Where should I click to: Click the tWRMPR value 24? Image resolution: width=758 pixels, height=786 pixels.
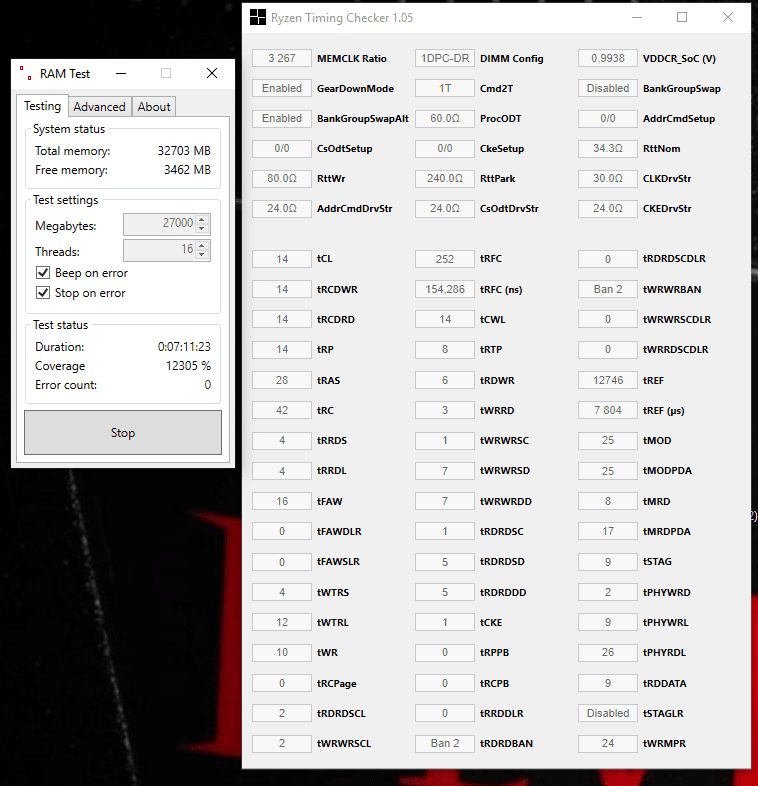608,743
